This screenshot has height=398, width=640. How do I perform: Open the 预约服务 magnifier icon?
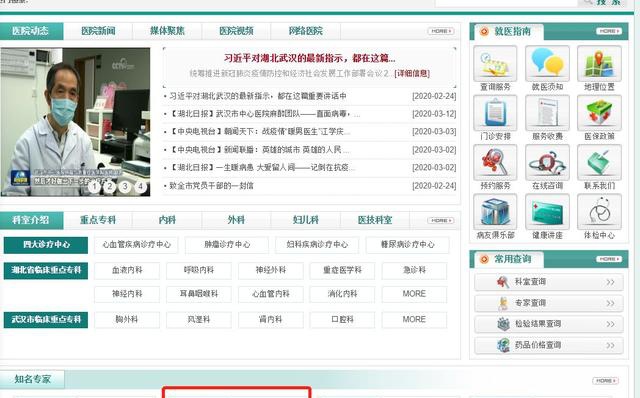tap(495, 162)
